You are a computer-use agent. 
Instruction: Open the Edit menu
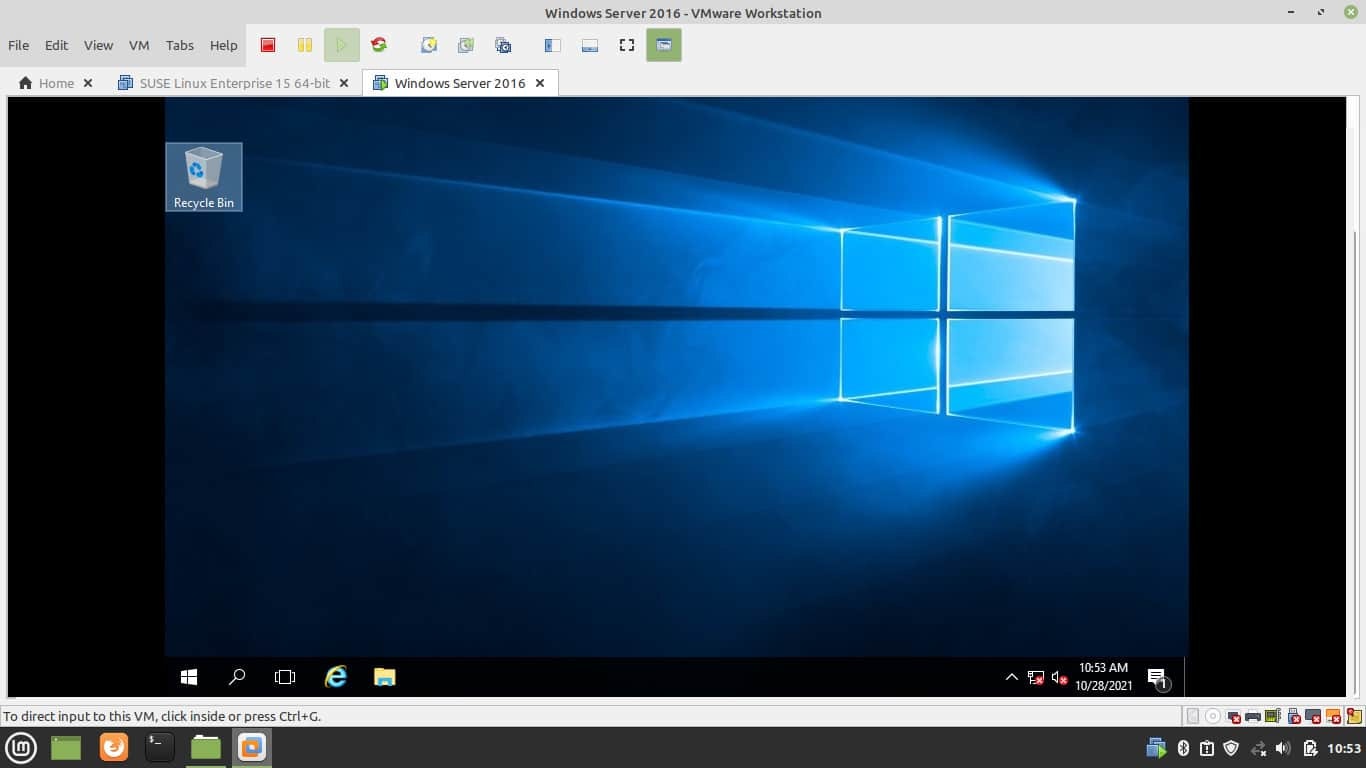(x=56, y=45)
